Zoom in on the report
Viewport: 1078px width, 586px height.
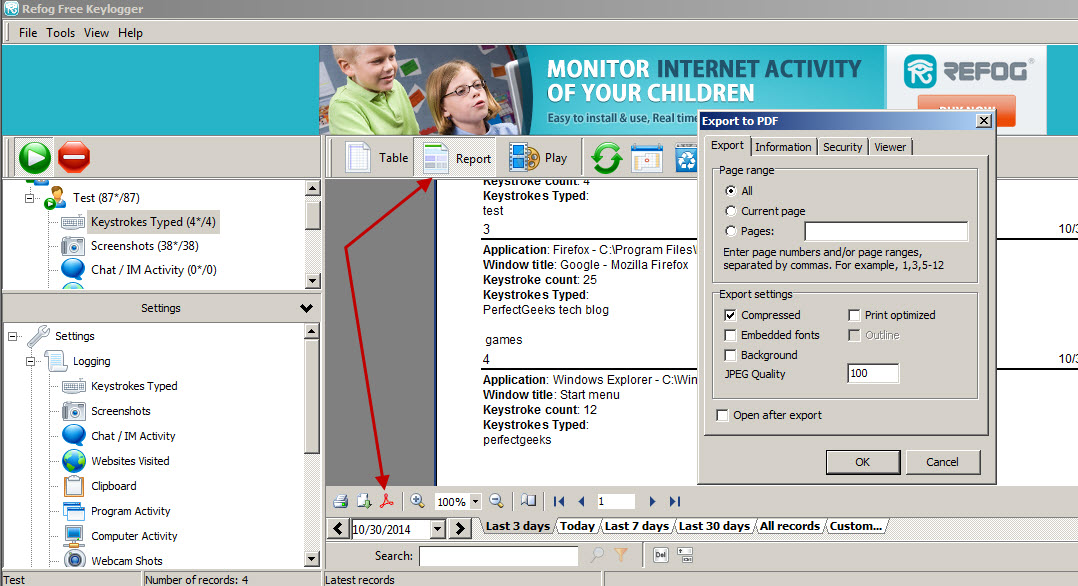click(x=417, y=501)
